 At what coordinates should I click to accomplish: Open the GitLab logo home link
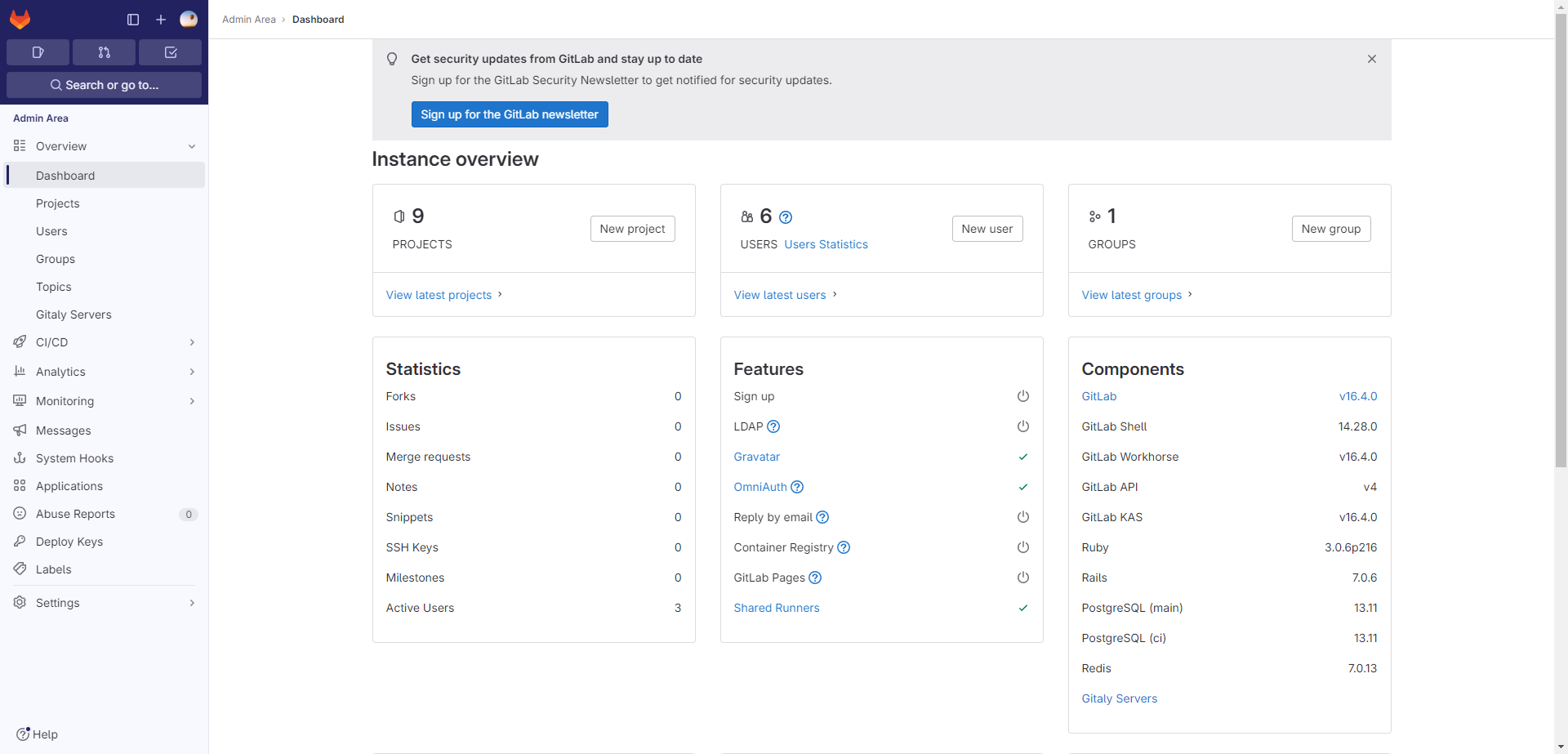(x=20, y=19)
